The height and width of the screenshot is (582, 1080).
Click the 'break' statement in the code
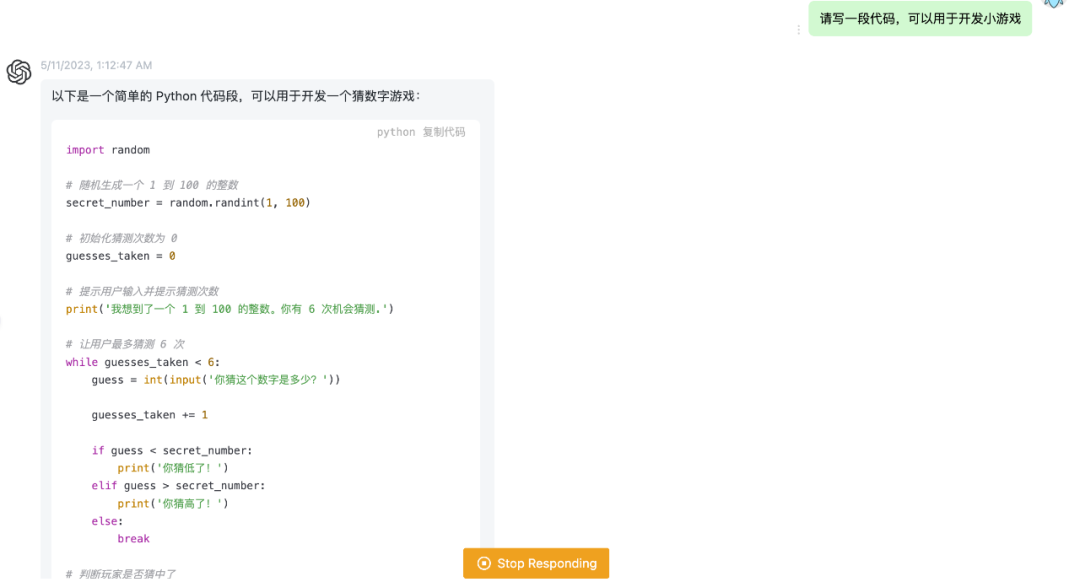click(133, 539)
